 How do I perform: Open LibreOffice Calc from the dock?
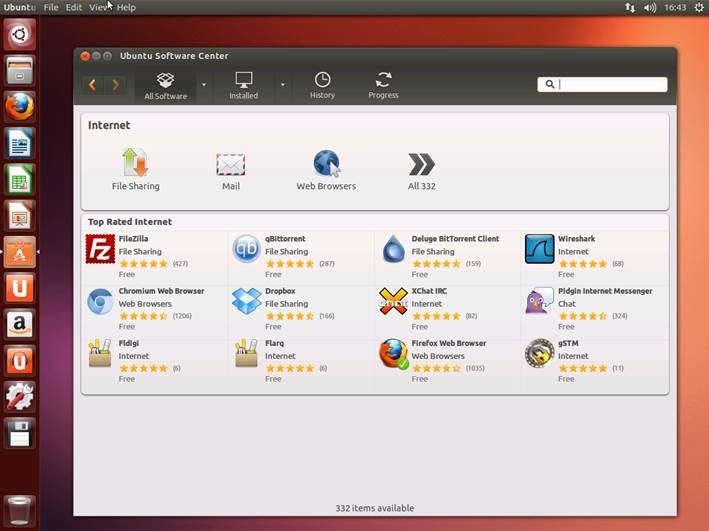click(19, 179)
